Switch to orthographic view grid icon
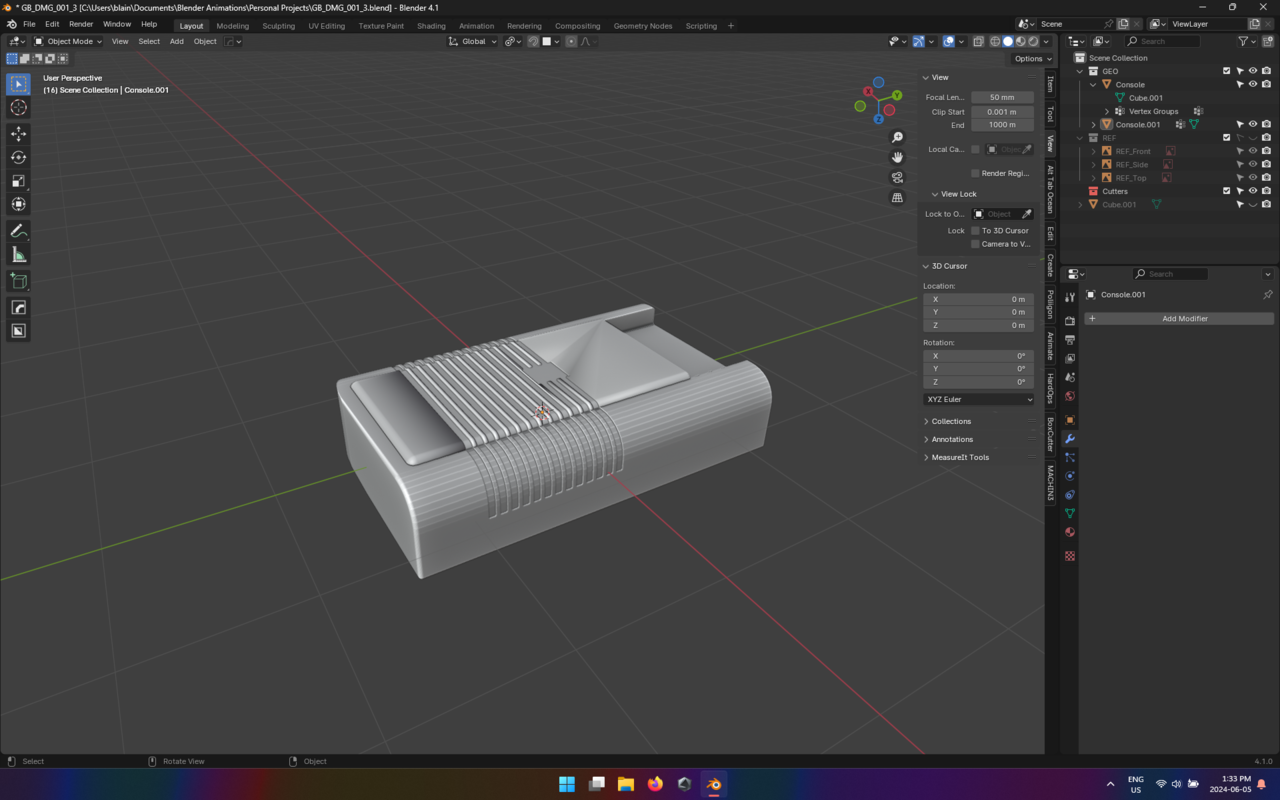1280x800 pixels. [x=897, y=198]
